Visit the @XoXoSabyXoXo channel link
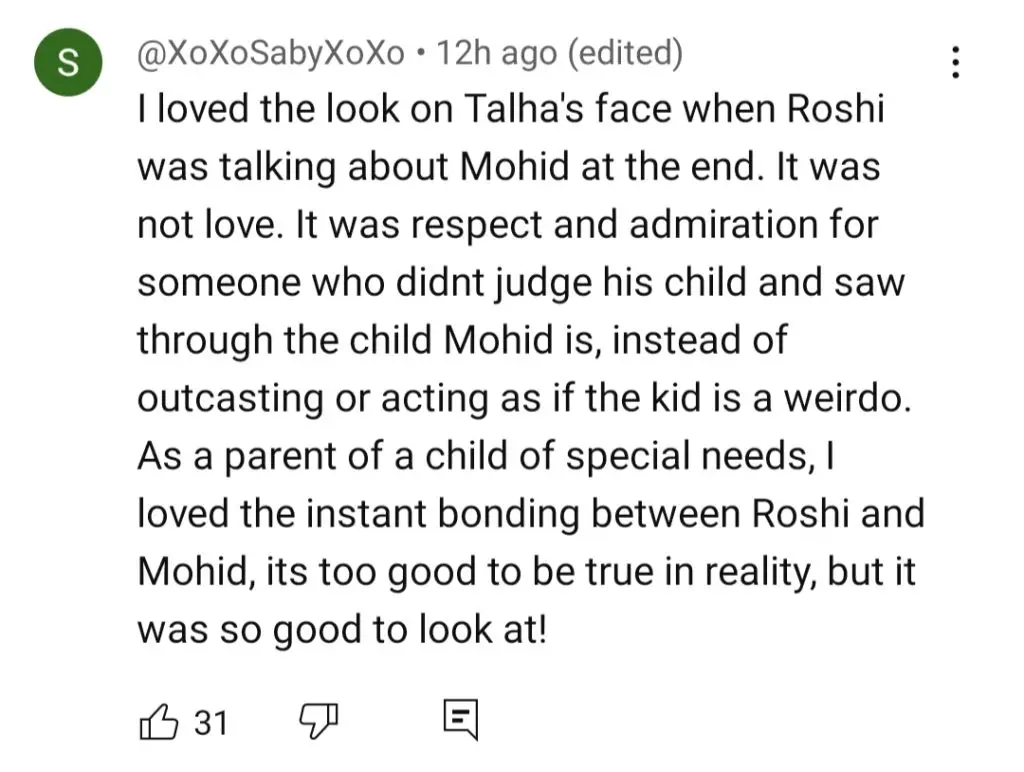The image size is (1024, 772). point(271,52)
